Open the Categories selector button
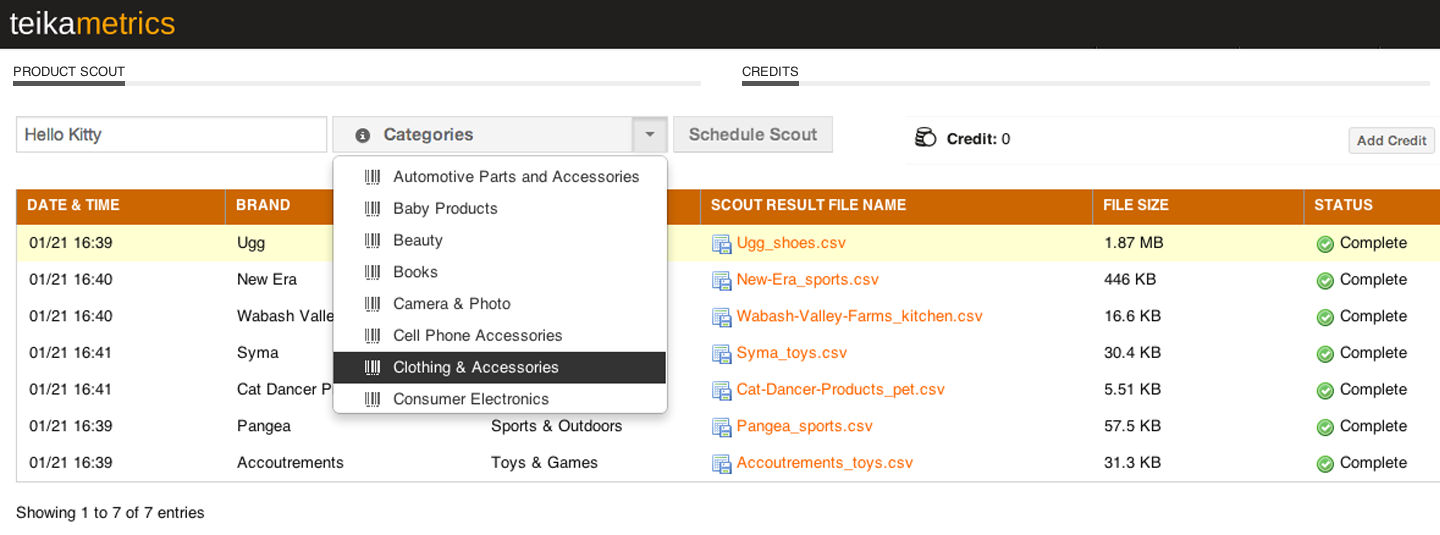This screenshot has height=535, width=1440. pos(482,134)
